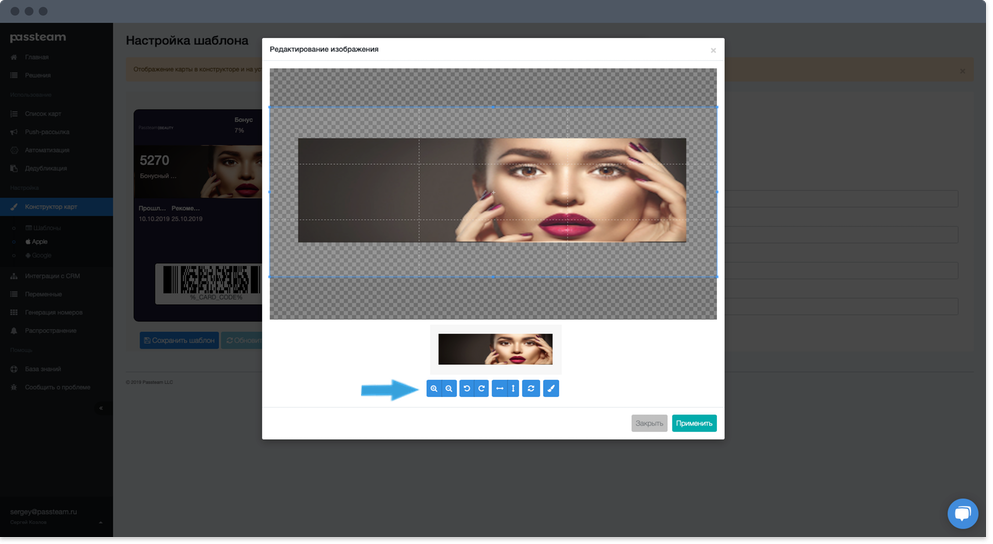993x544 pixels.
Task: Open Генерация номеров in the sidebar
Action: (x=54, y=313)
